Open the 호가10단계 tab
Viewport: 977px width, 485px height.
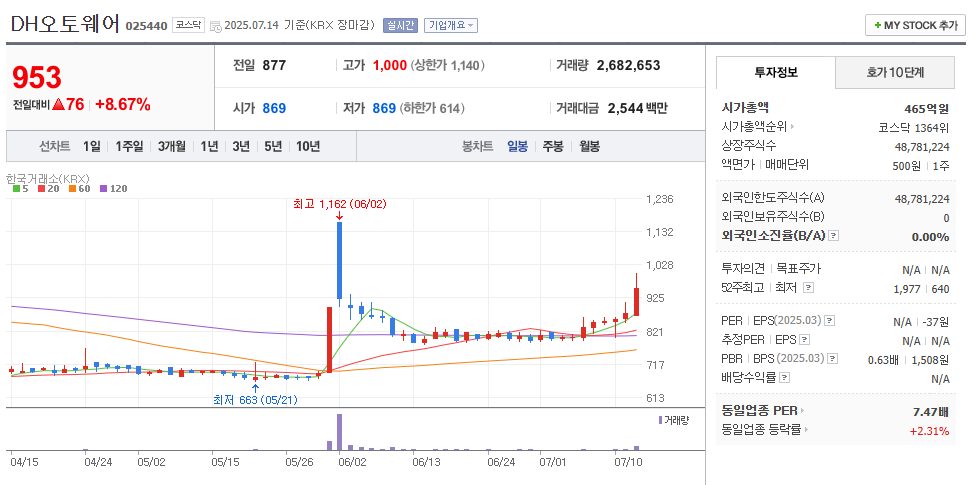[x=895, y=72]
